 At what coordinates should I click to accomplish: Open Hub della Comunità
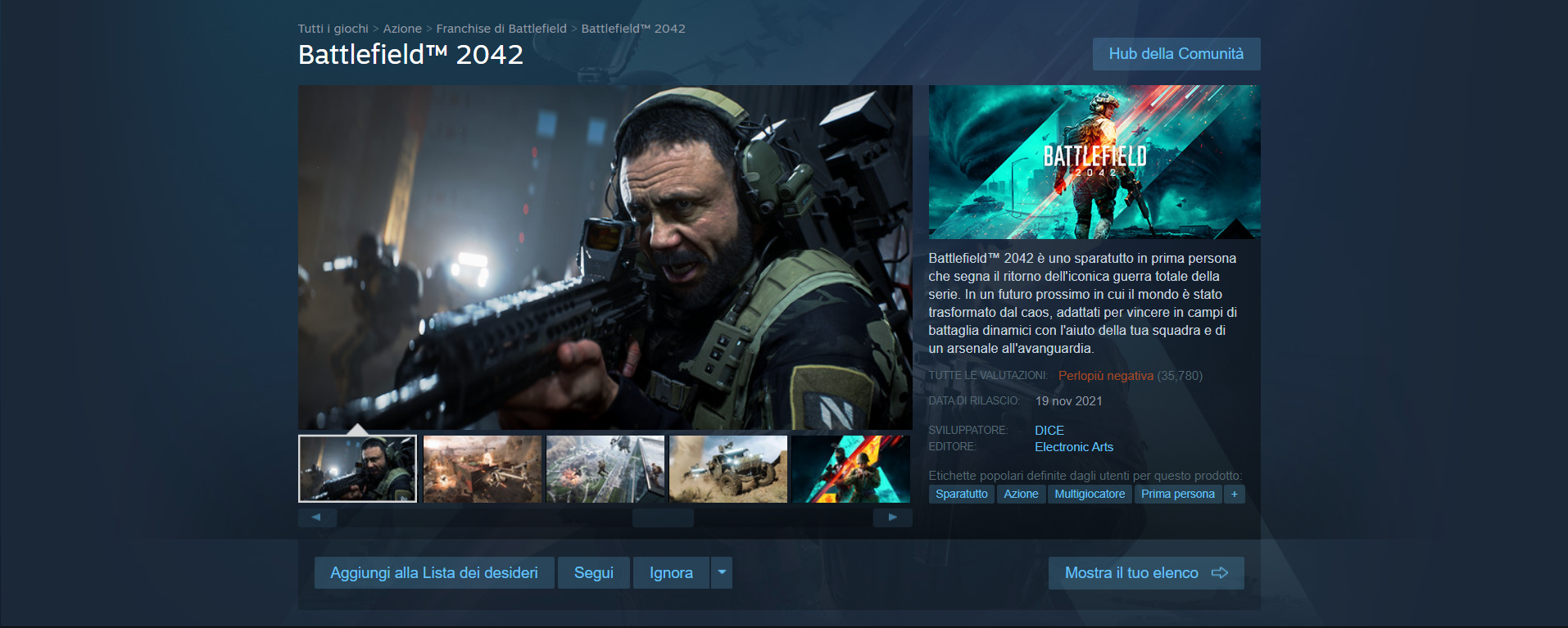coord(1176,54)
